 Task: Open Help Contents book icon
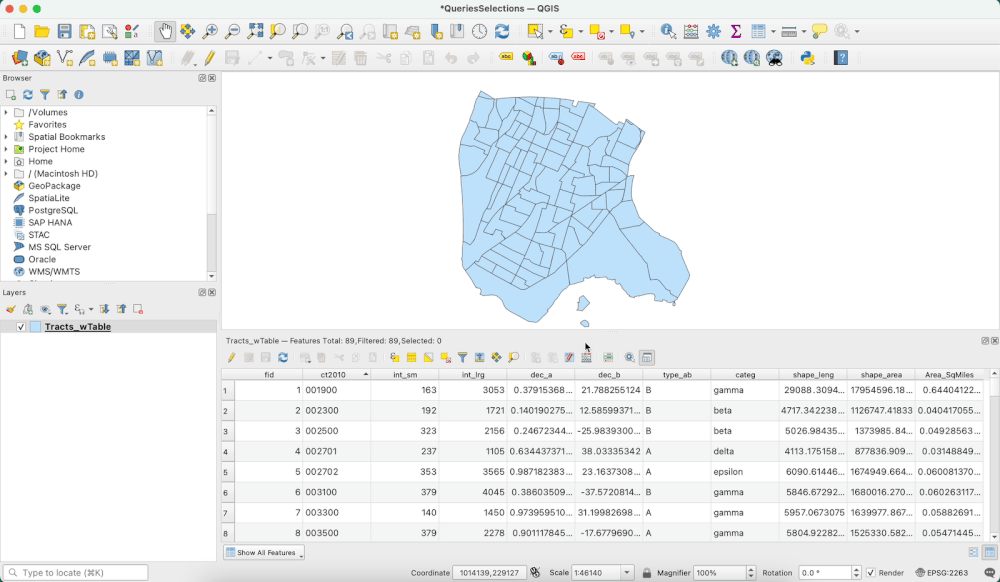[x=841, y=58]
